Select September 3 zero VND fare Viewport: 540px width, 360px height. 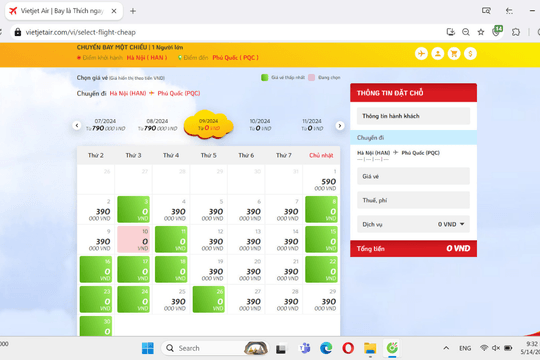point(133,209)
